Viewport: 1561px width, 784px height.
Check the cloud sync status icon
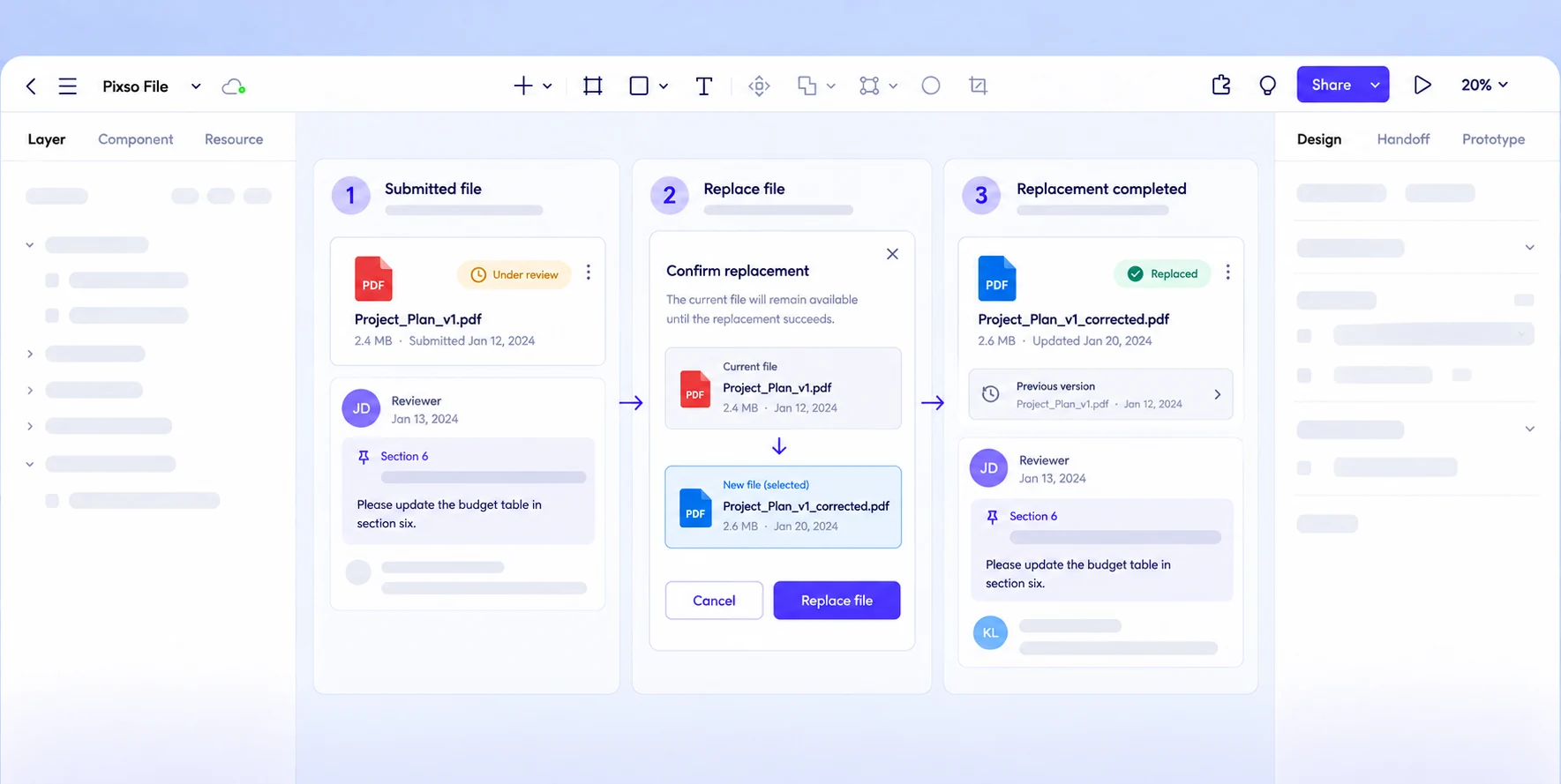(233, 86)
